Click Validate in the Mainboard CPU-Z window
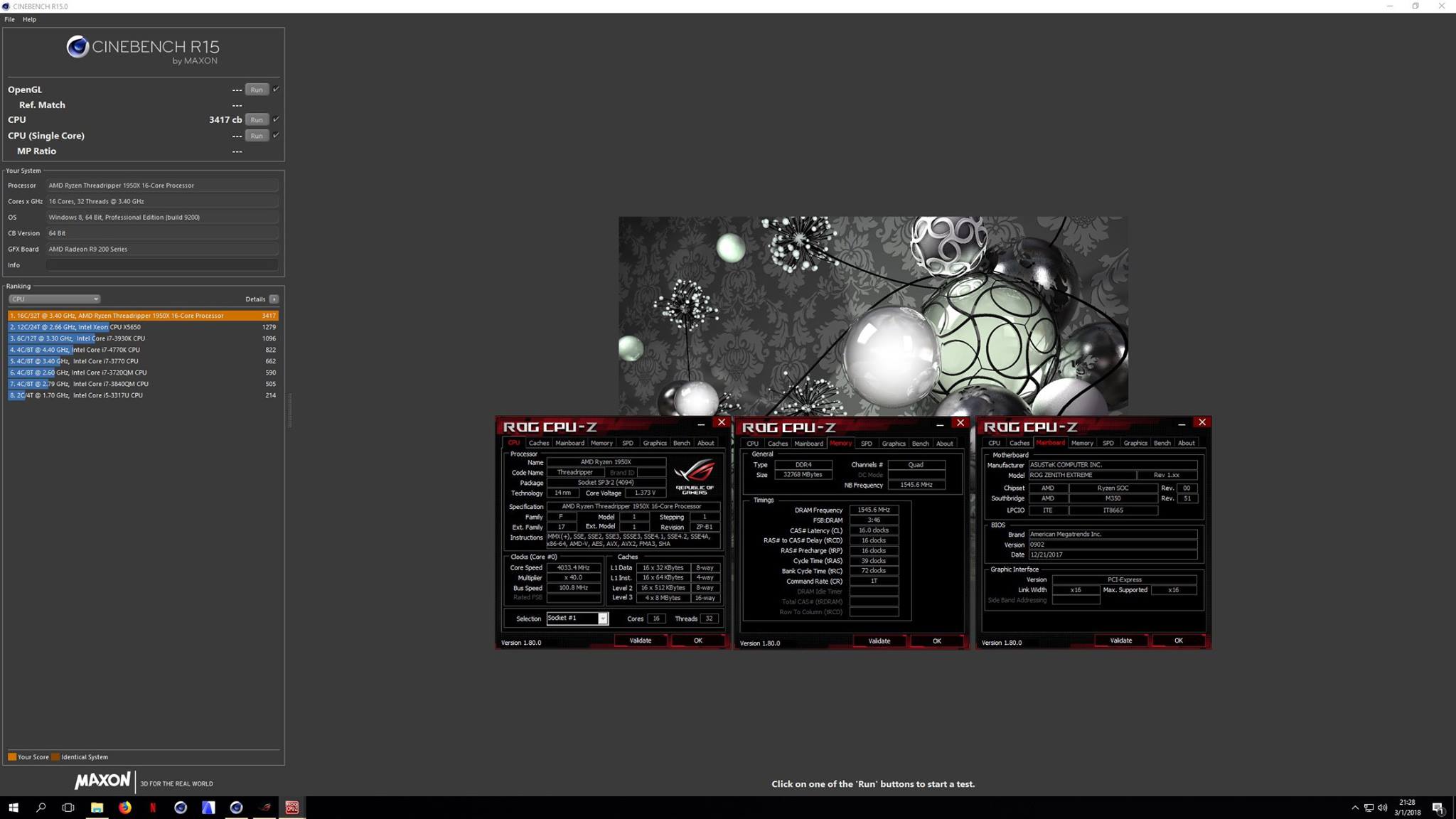1456x819 pixels. 1121,641
